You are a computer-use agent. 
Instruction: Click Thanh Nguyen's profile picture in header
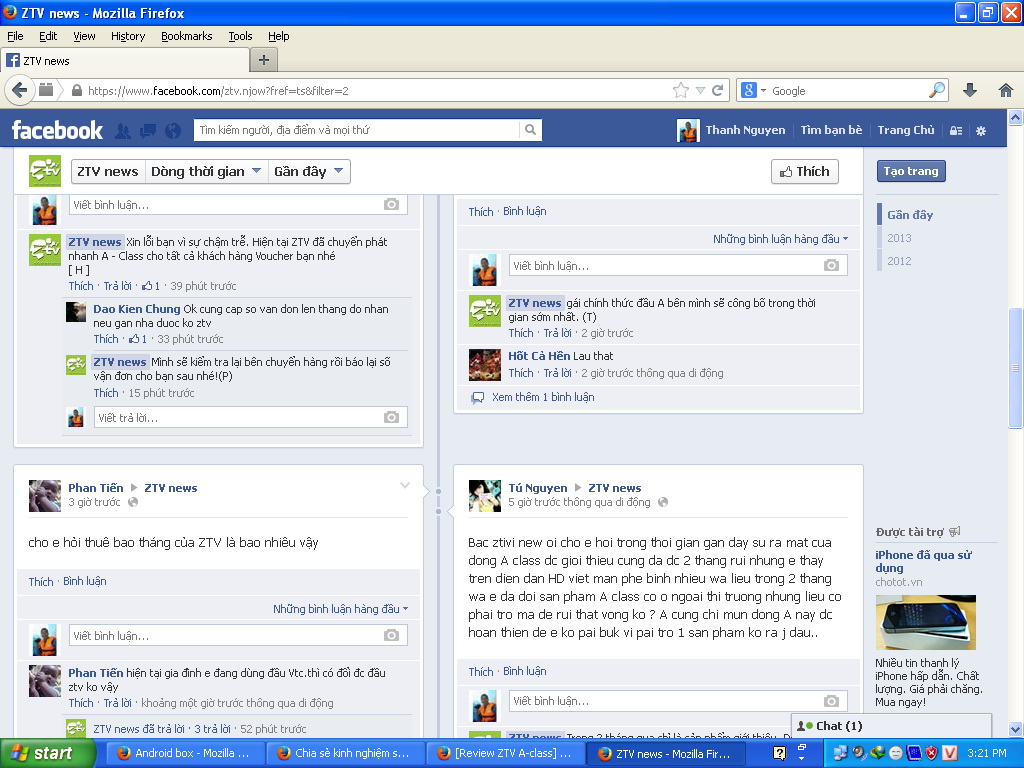click(688, 131)
